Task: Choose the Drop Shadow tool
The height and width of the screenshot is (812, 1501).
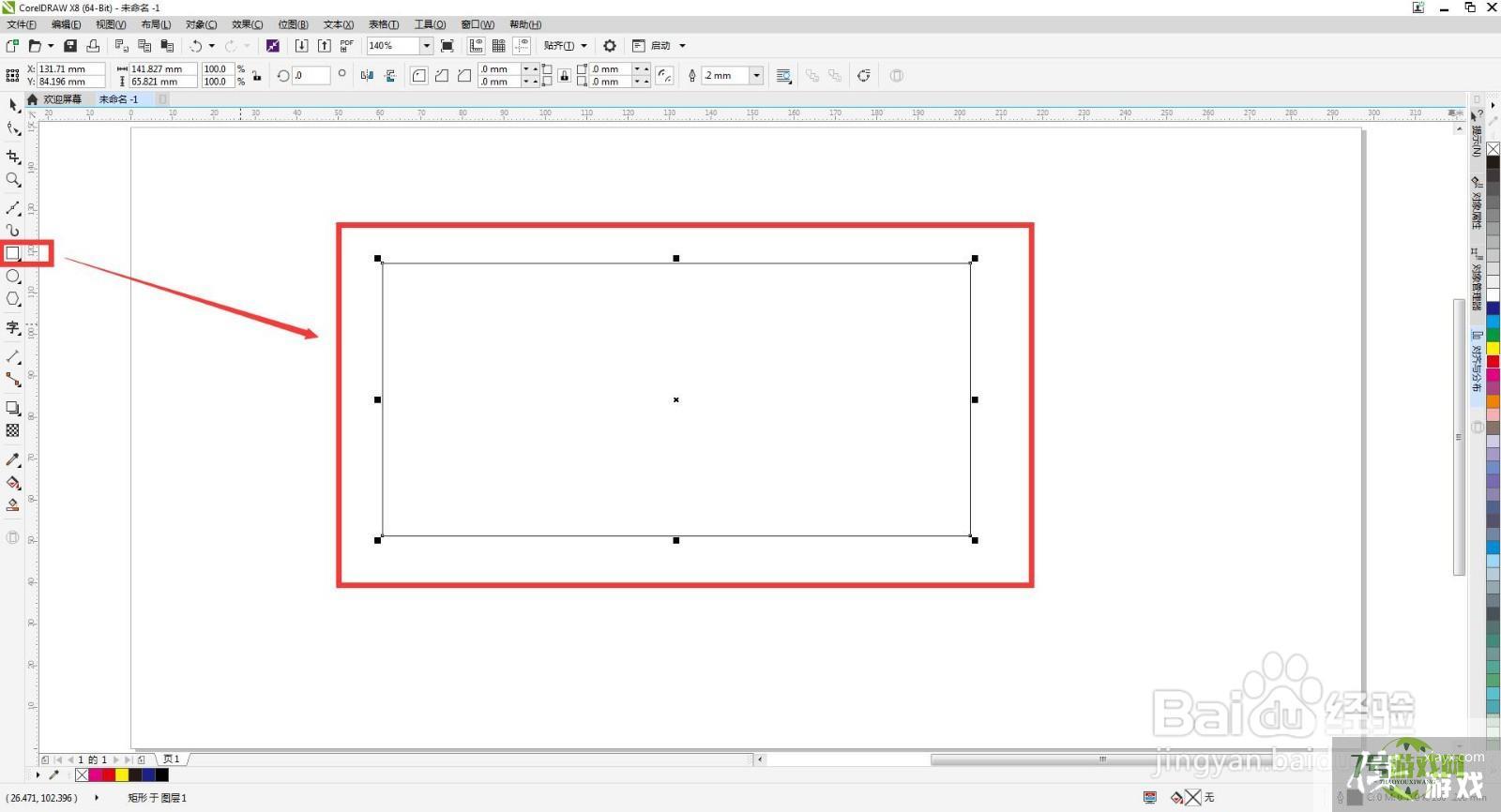Action: coord(13,408)
